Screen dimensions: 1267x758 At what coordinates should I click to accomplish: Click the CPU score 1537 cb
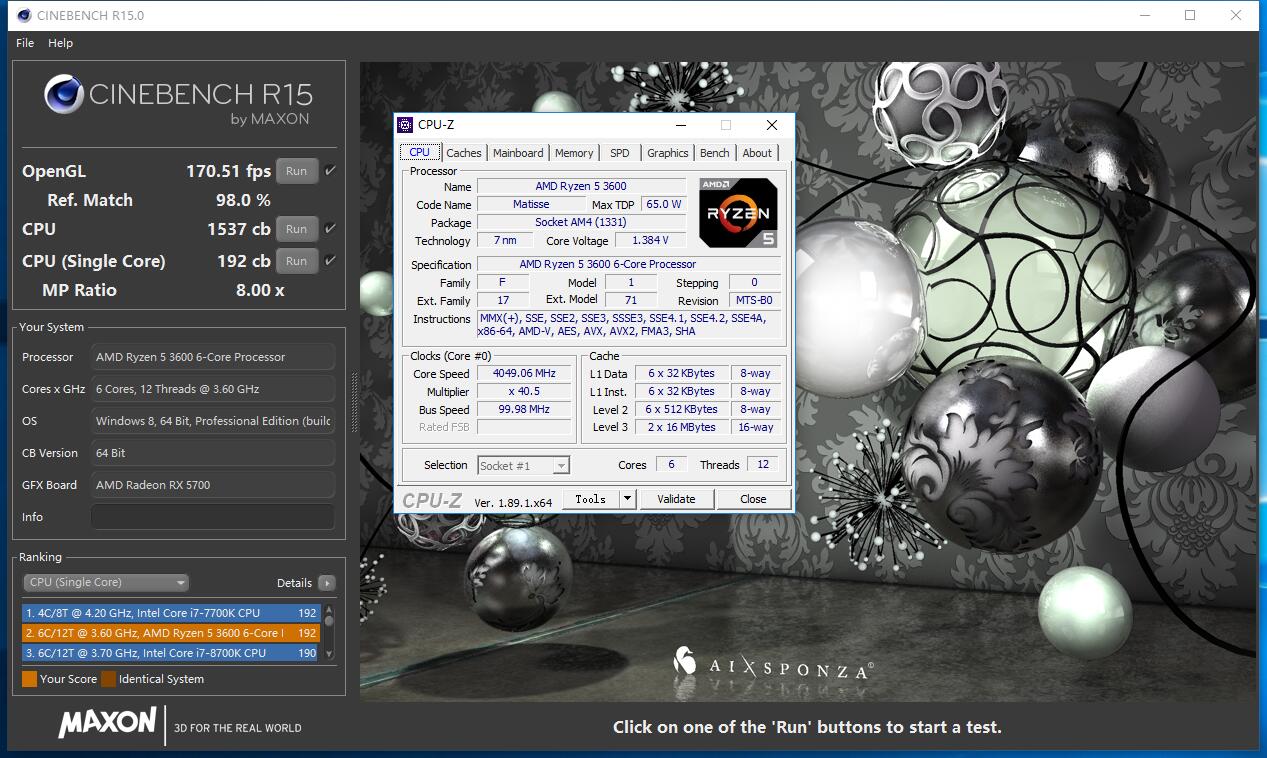point(239,229)
